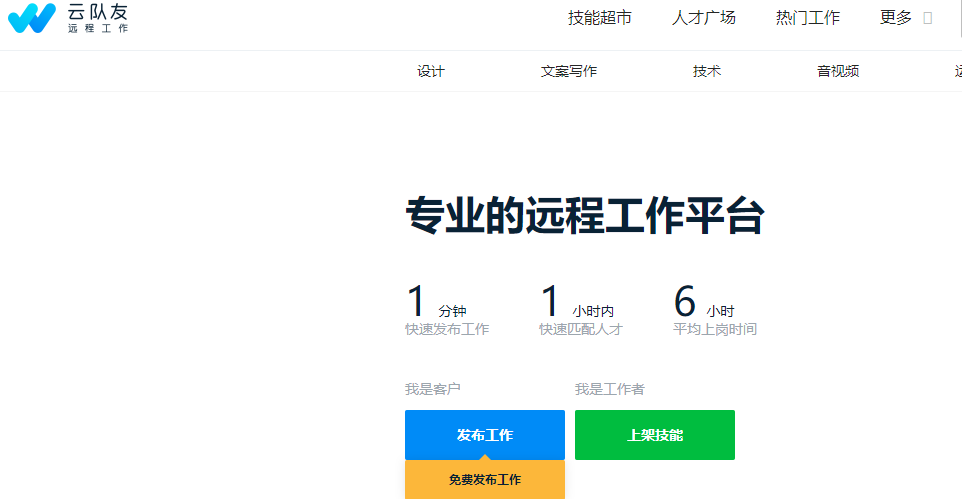Click the blue 发布工作 button
The height and width of the screenshot is (499, 962).
[485, 435]
